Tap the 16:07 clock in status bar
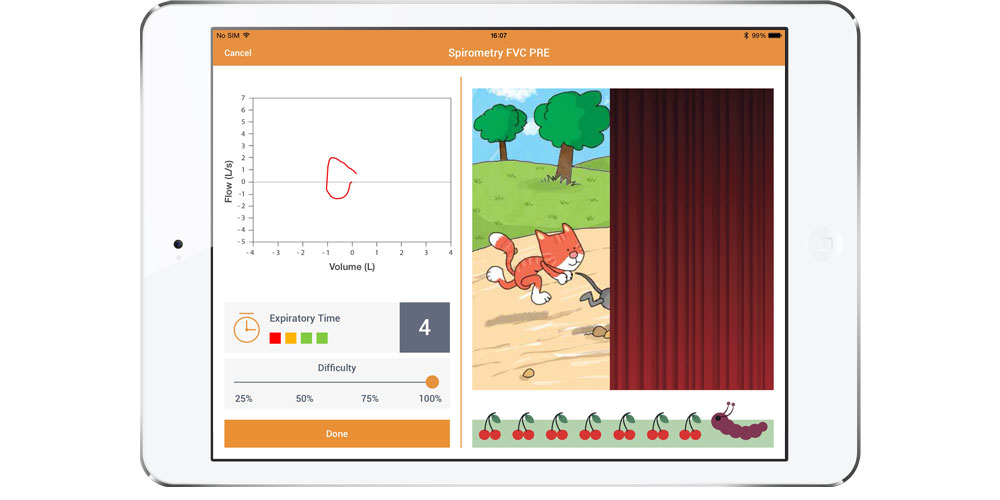 (499, 36)
